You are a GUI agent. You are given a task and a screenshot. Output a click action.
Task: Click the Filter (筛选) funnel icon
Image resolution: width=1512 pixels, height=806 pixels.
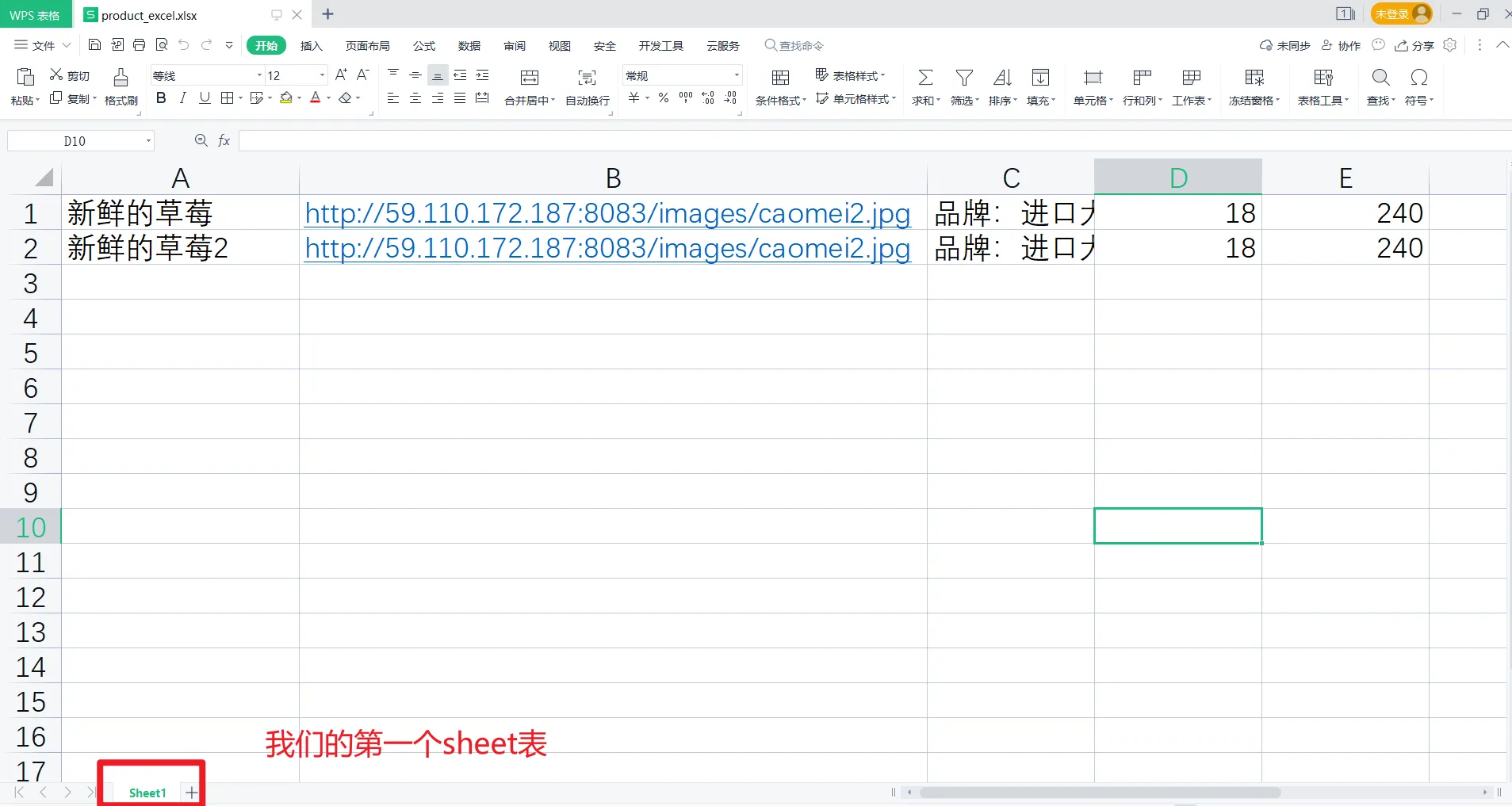click(964, 77)
